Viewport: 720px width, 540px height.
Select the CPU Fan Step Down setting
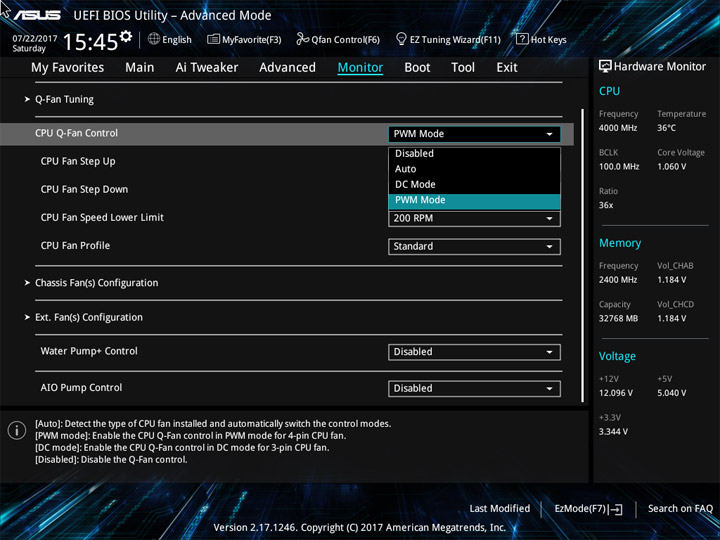point(84,190)
